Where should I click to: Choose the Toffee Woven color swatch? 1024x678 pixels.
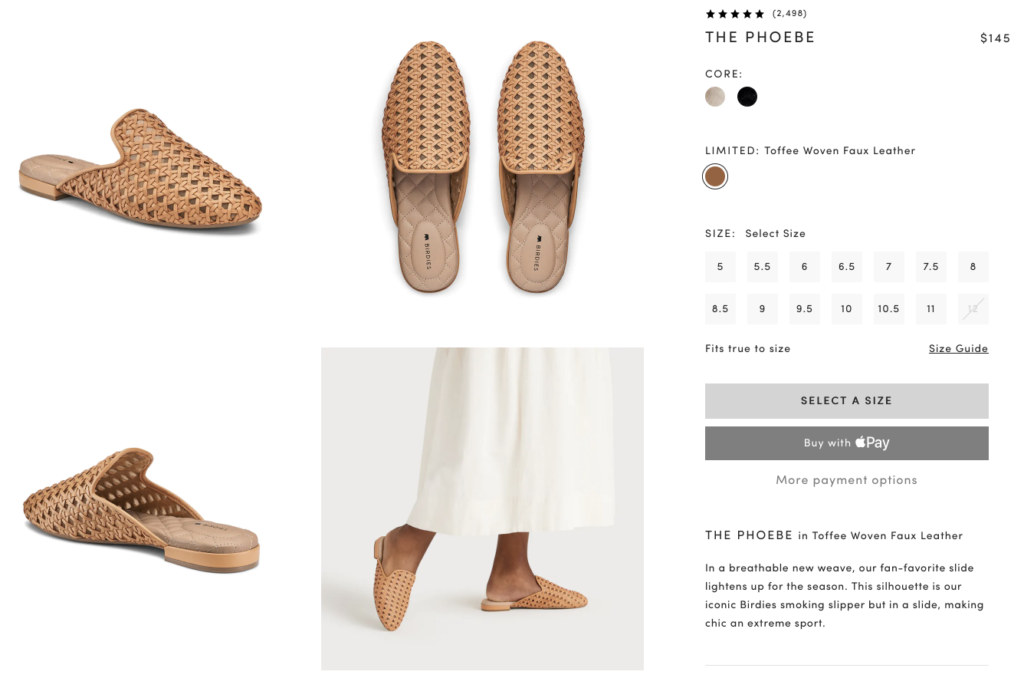pos(715,177)
